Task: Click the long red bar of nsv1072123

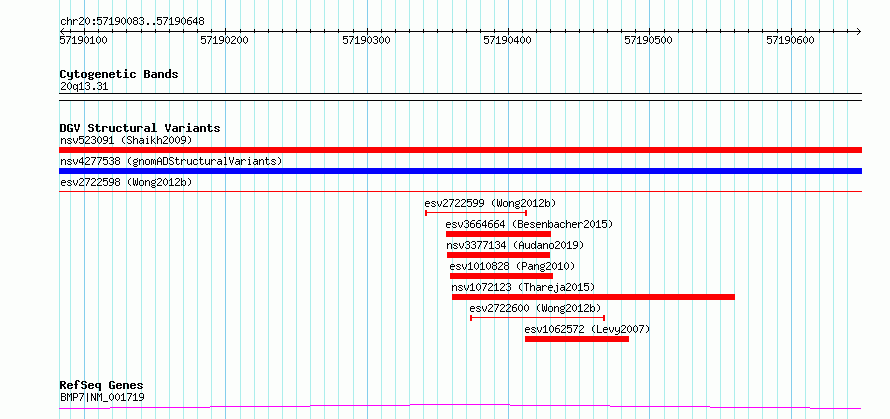Action: tap(593, 297)
